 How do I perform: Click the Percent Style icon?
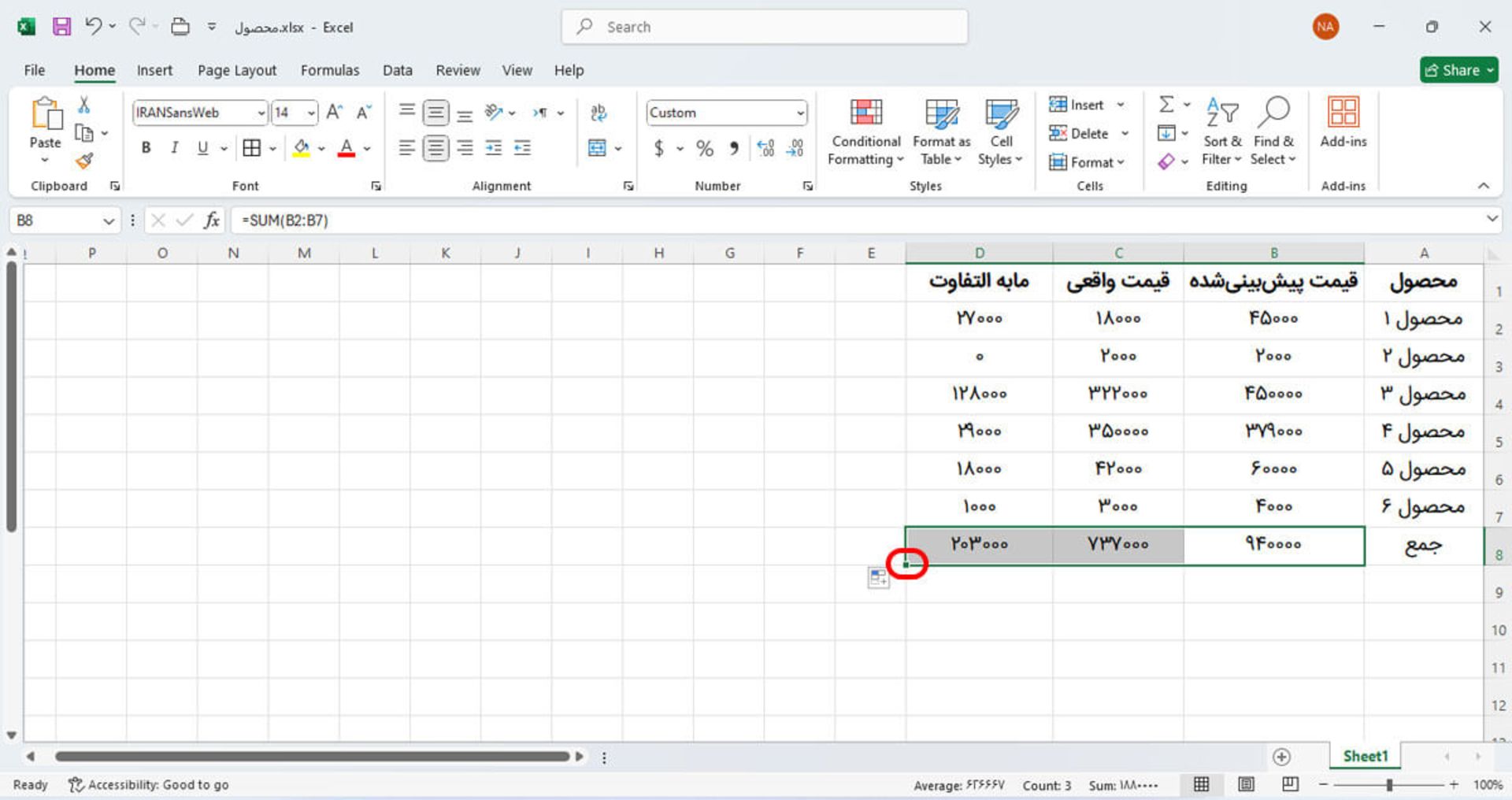tap(704, 148)
